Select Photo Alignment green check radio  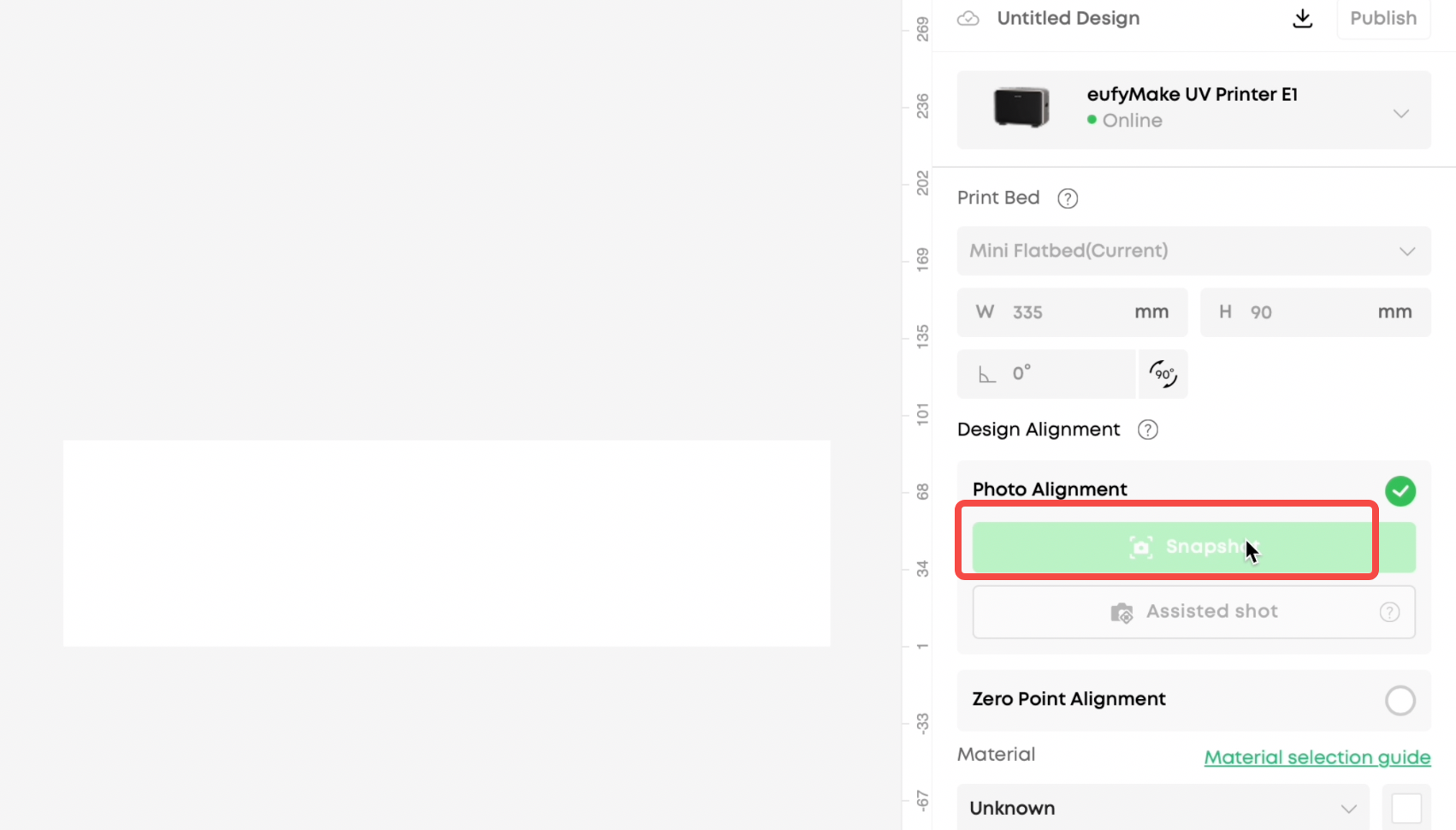pos(1400,491)
